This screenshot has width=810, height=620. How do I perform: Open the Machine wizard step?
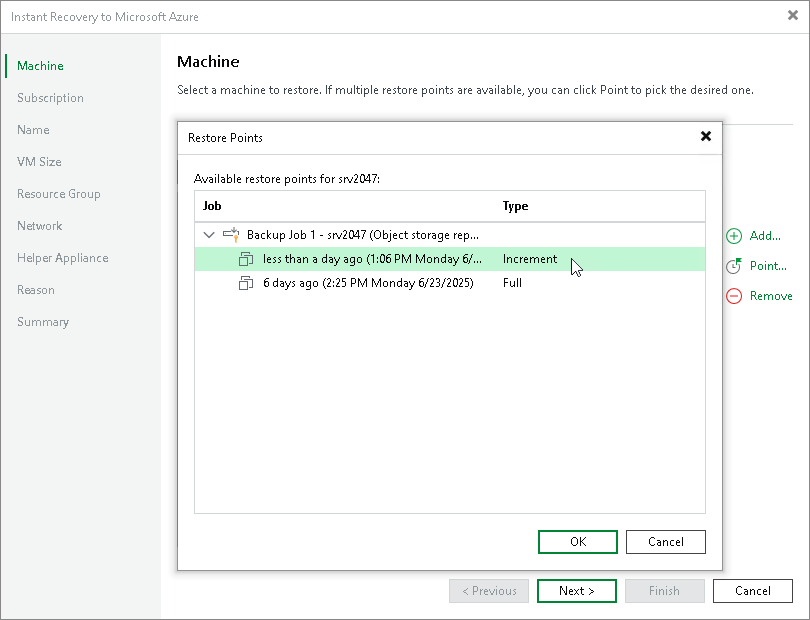coord(40,66)
